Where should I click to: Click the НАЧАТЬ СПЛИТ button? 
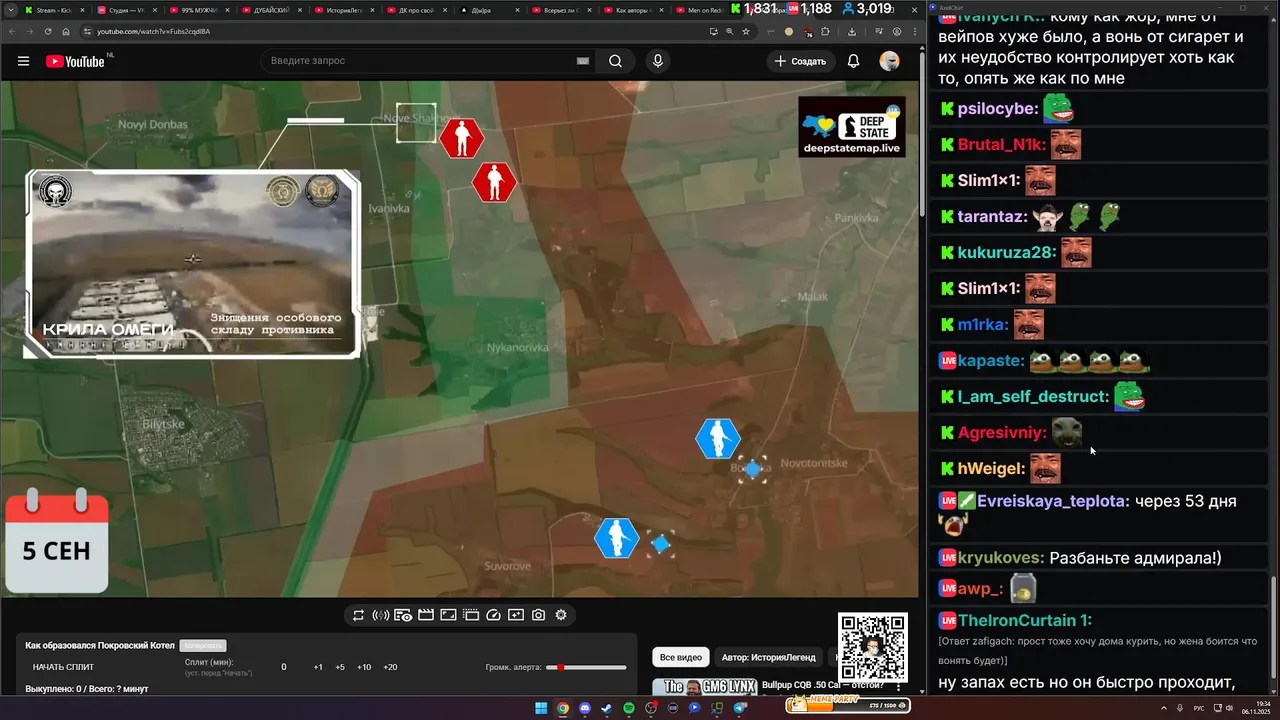pyautogui.click(x=63, y=667)
